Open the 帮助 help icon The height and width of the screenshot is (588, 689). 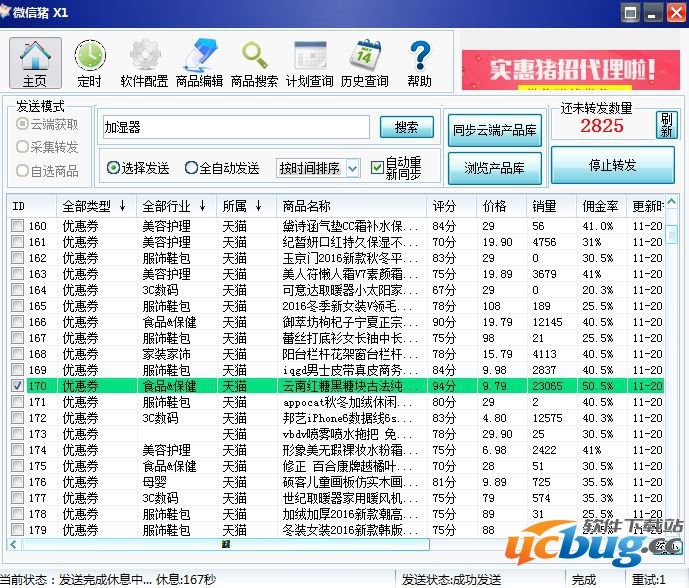click(420, 63)
